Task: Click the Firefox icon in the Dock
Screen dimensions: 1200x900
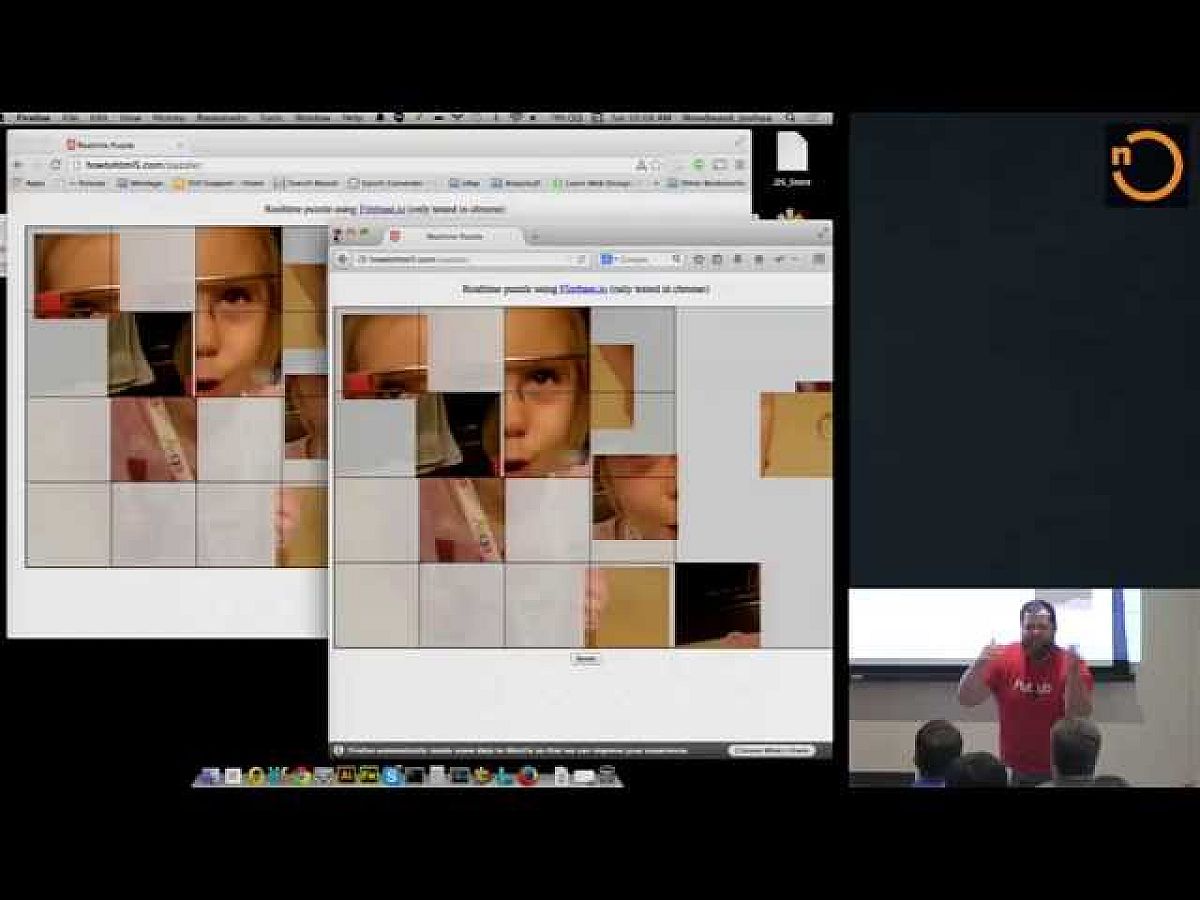Action: (527, 776)
